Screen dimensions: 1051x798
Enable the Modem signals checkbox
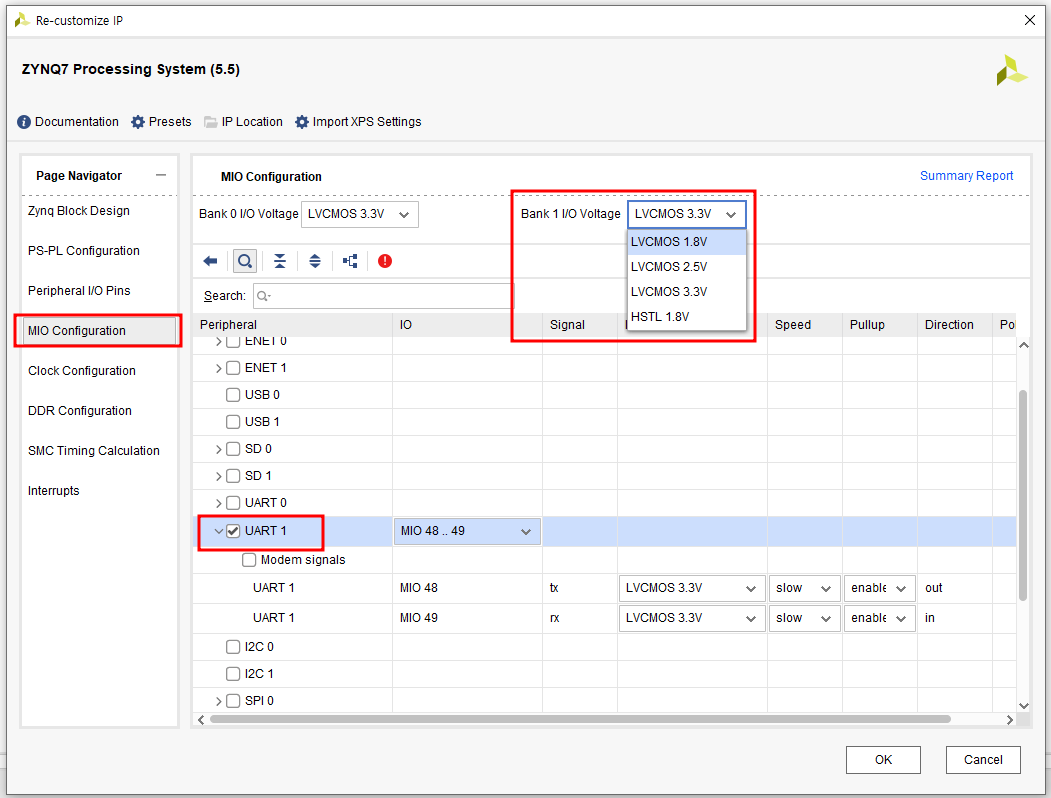point(249,559)
